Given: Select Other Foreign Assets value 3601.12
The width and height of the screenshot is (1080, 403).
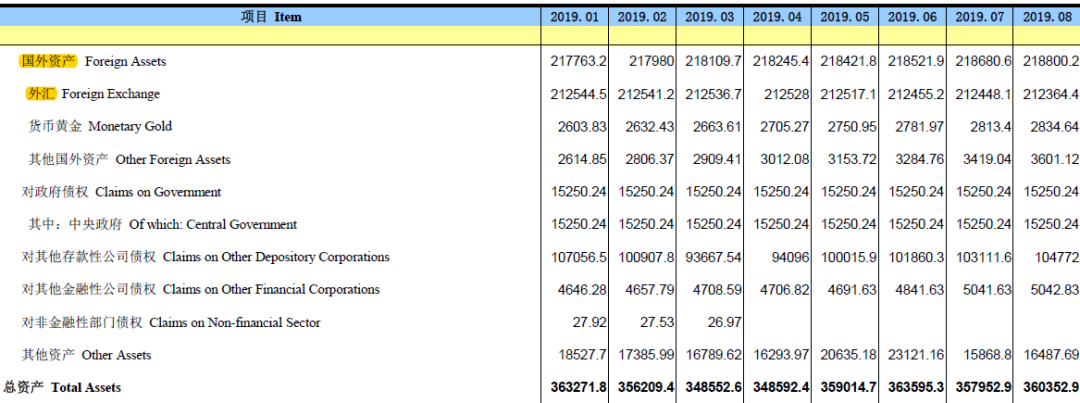Looking at the screenshot, I should coord(1054,159).
